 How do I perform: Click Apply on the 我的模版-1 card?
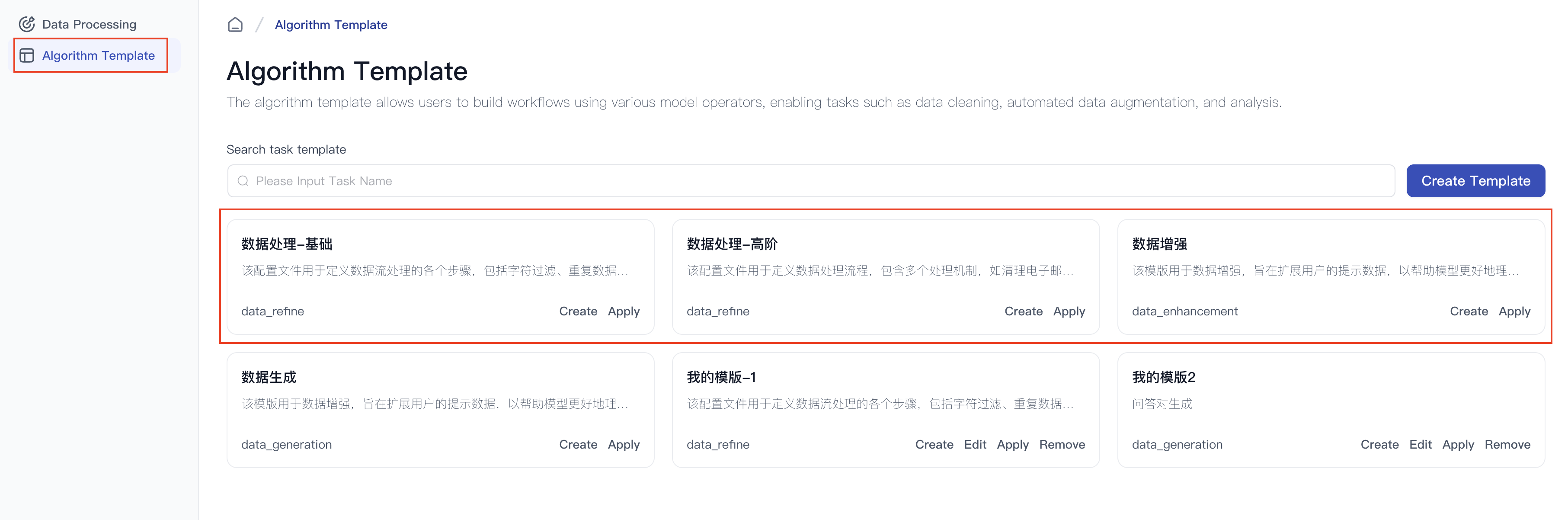click(x=1012, y=444)
